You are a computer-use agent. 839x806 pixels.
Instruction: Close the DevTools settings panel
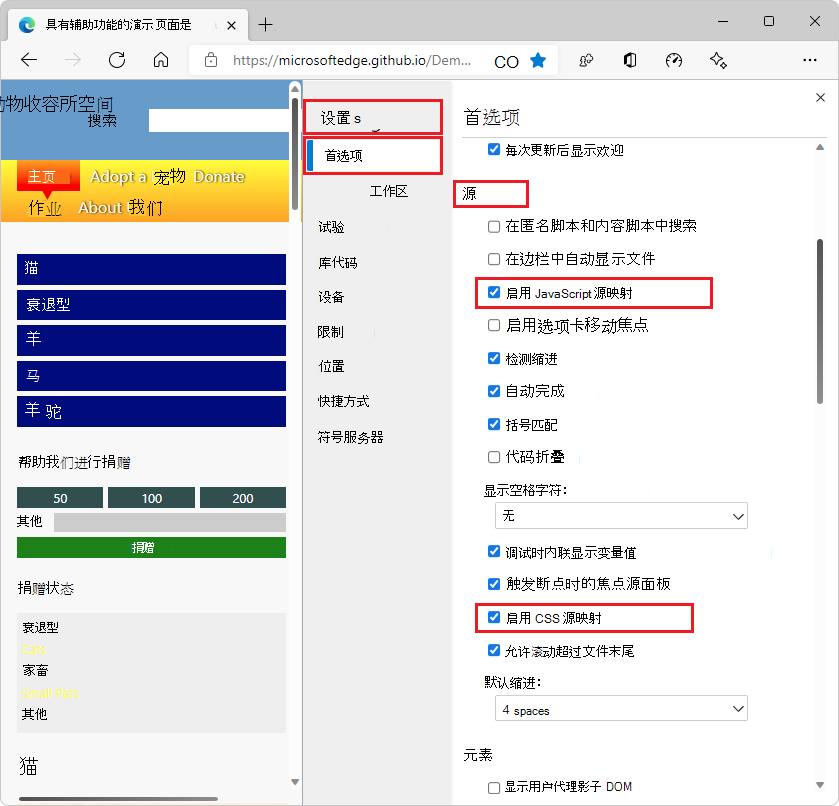point(820,97)
